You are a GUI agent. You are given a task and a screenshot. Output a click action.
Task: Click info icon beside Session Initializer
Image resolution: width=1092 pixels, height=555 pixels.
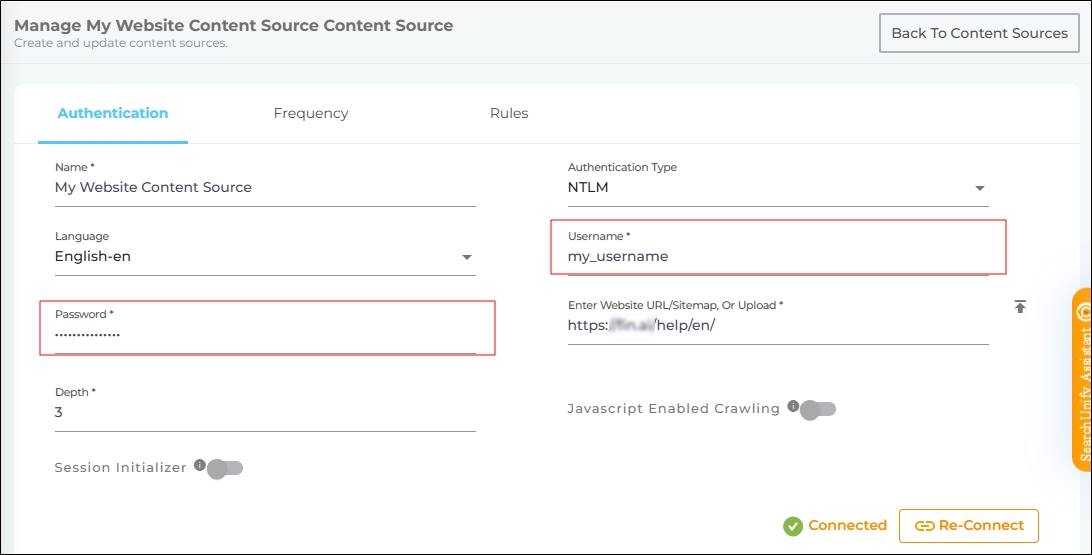pyautogui.click(x=200, y=465)
